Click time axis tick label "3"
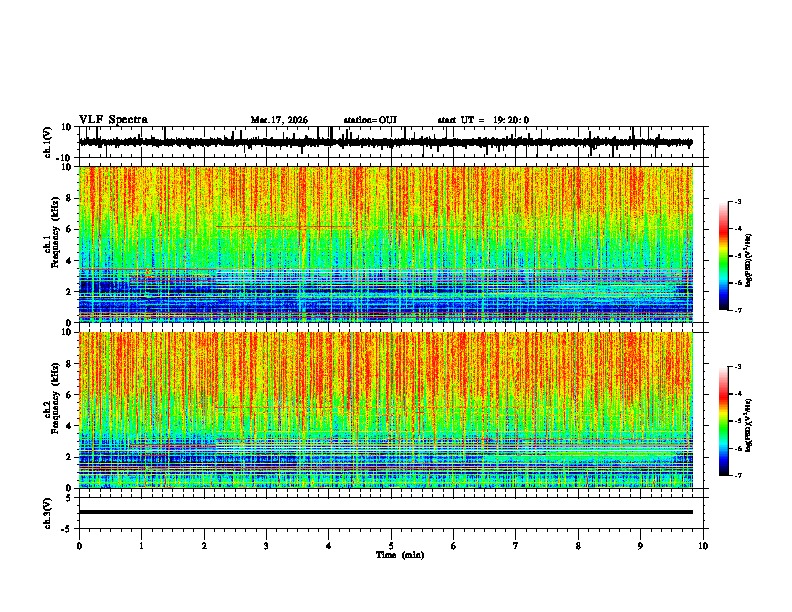Viewport: 792px width, 612px height. click(266, 546)
